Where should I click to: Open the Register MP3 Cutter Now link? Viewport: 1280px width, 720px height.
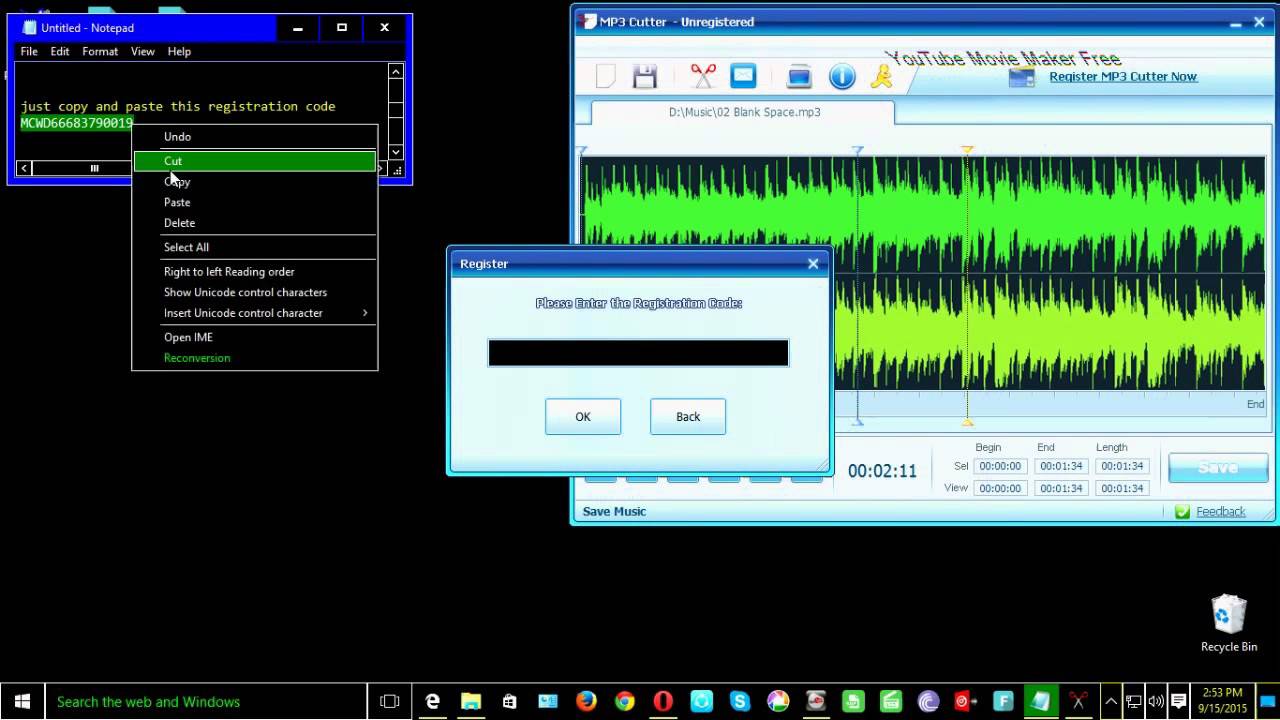[x=1123, y=77]
